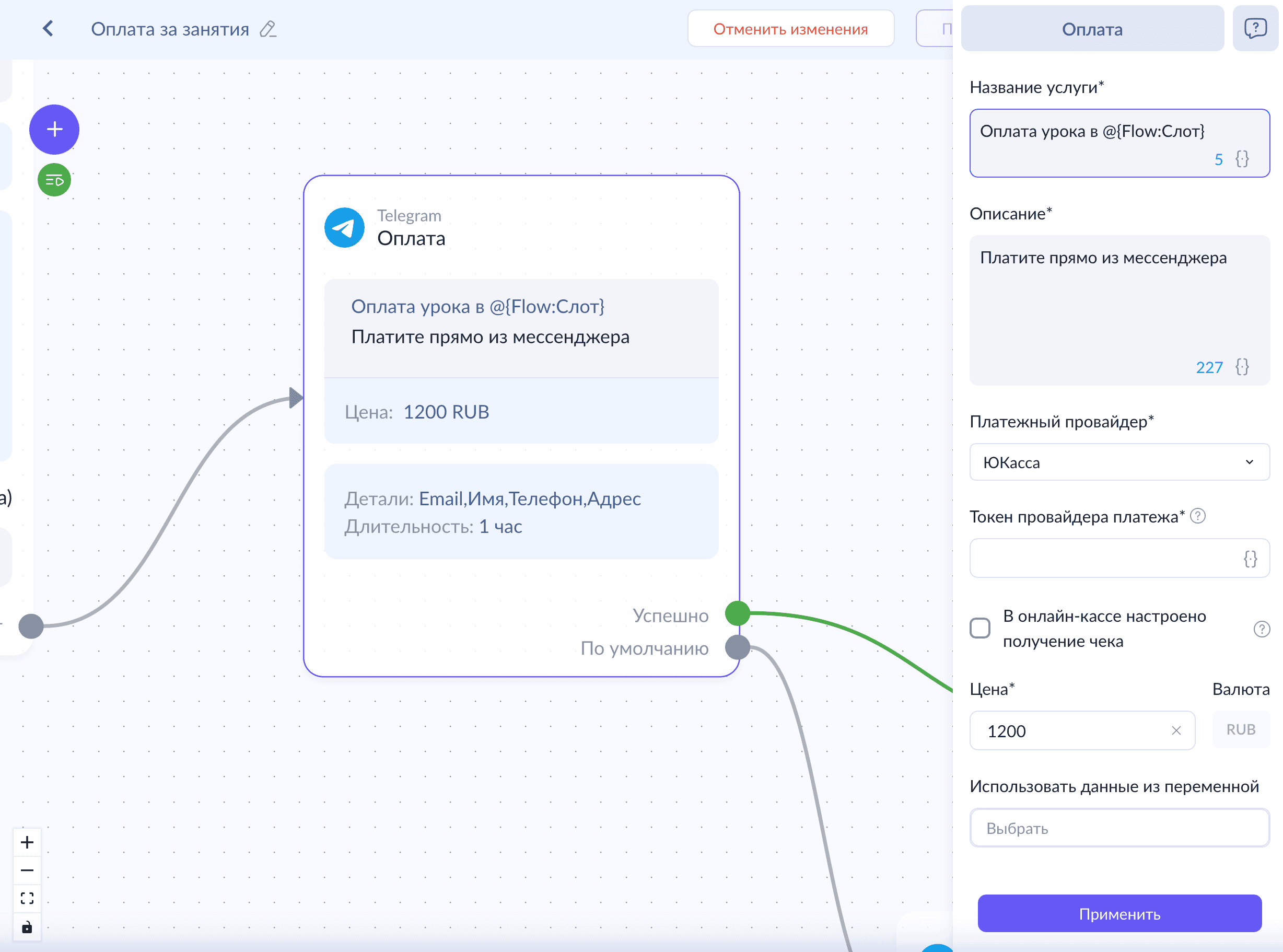Show hint for online cash register checkbox
Screen dimensions: 1283x952
click(x=1262, y=629)
